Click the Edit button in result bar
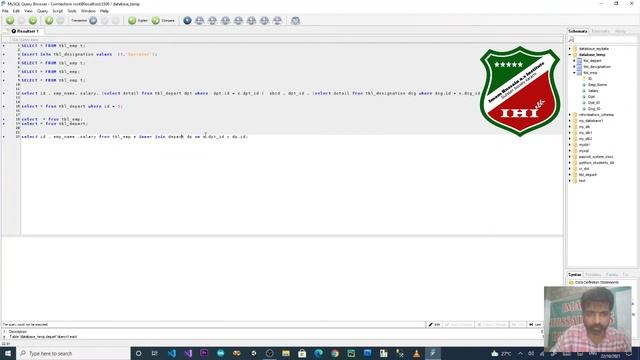 [x=434, y=324]
